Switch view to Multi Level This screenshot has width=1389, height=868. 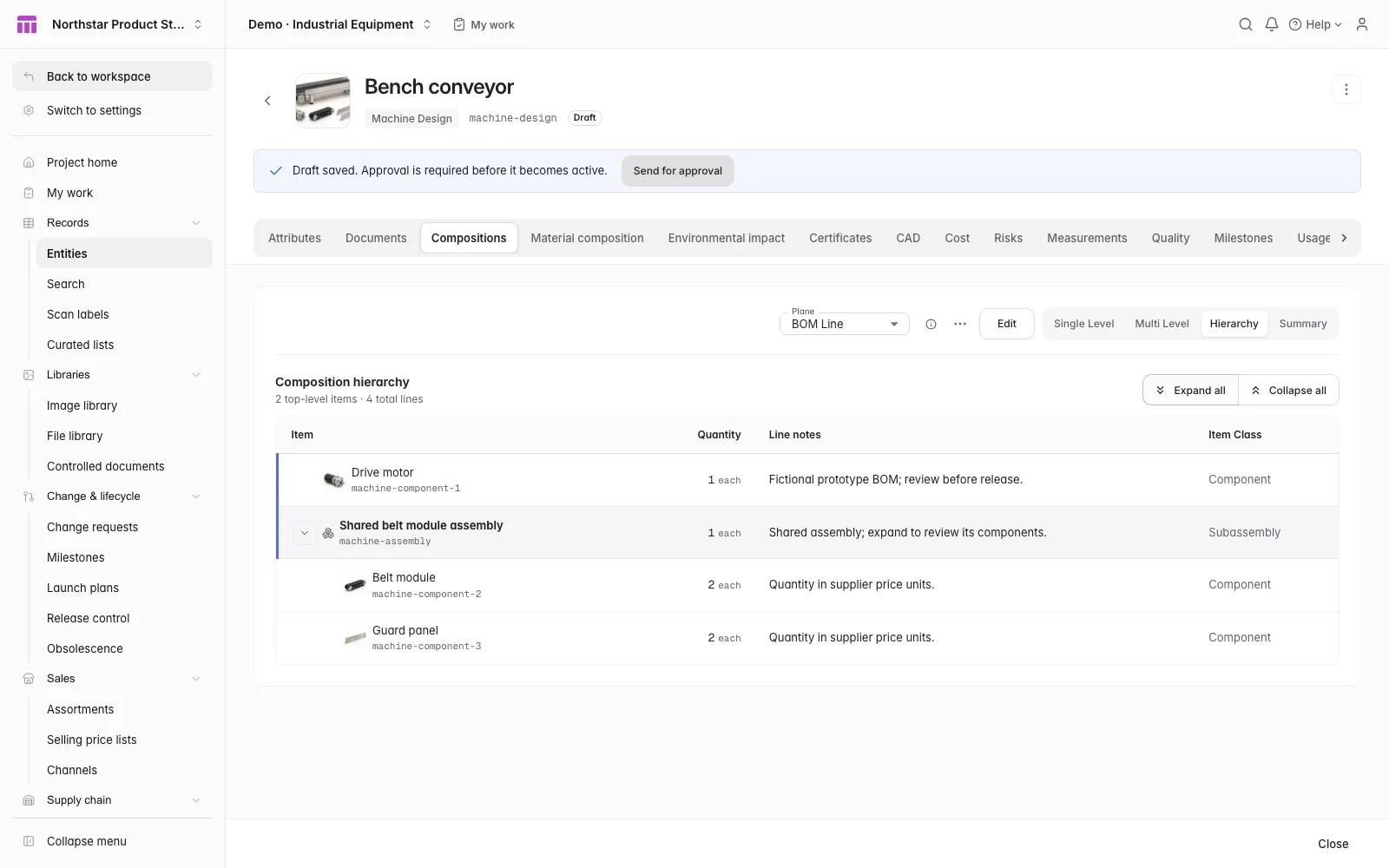point(1162,324)
